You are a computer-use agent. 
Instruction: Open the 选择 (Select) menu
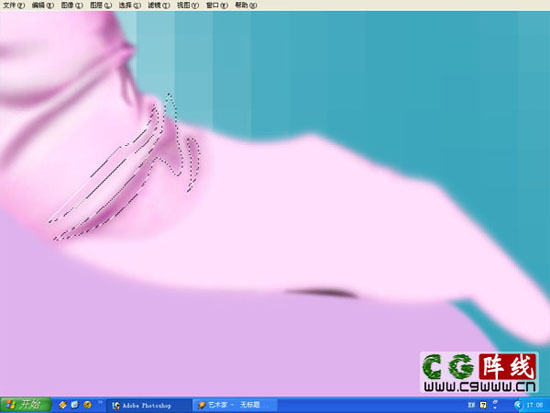(x=130, y=5)
